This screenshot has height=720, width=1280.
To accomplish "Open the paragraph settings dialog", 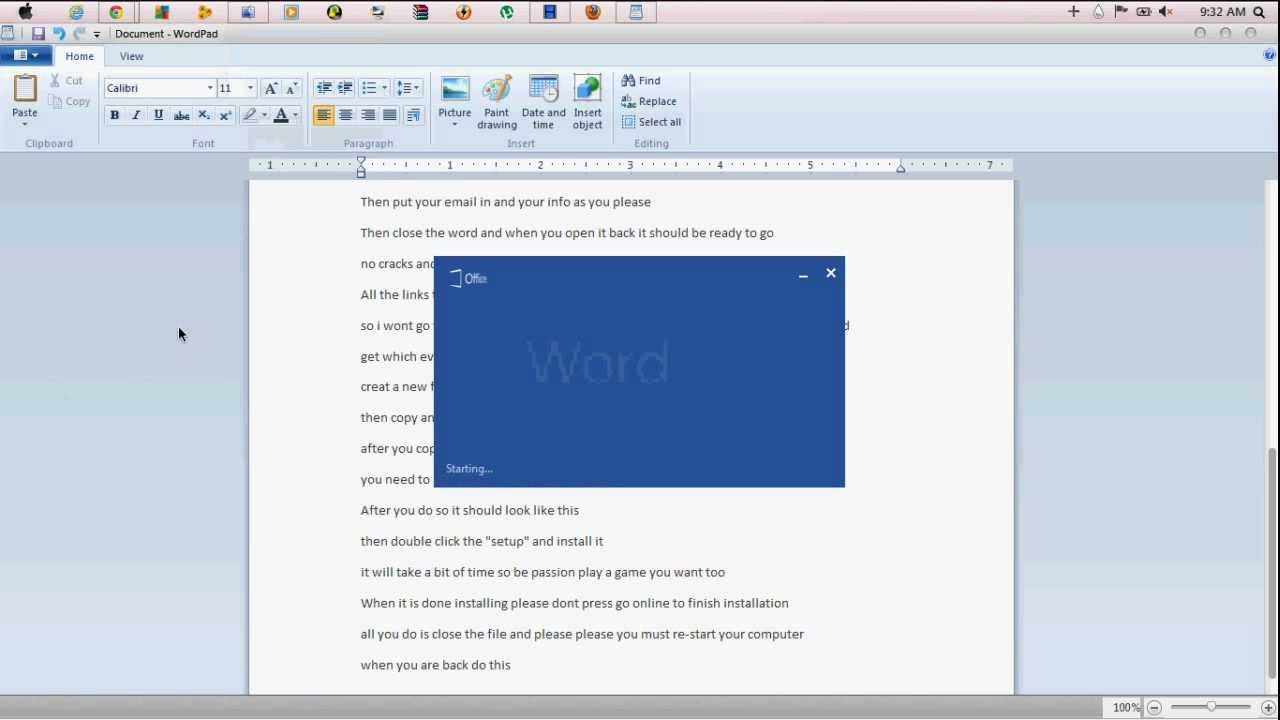I will [x=413, y=116].
